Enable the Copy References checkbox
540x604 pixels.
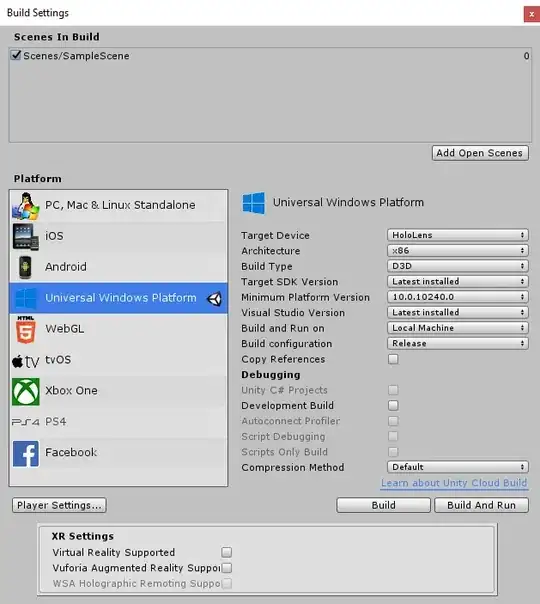[x=393, y=359]
